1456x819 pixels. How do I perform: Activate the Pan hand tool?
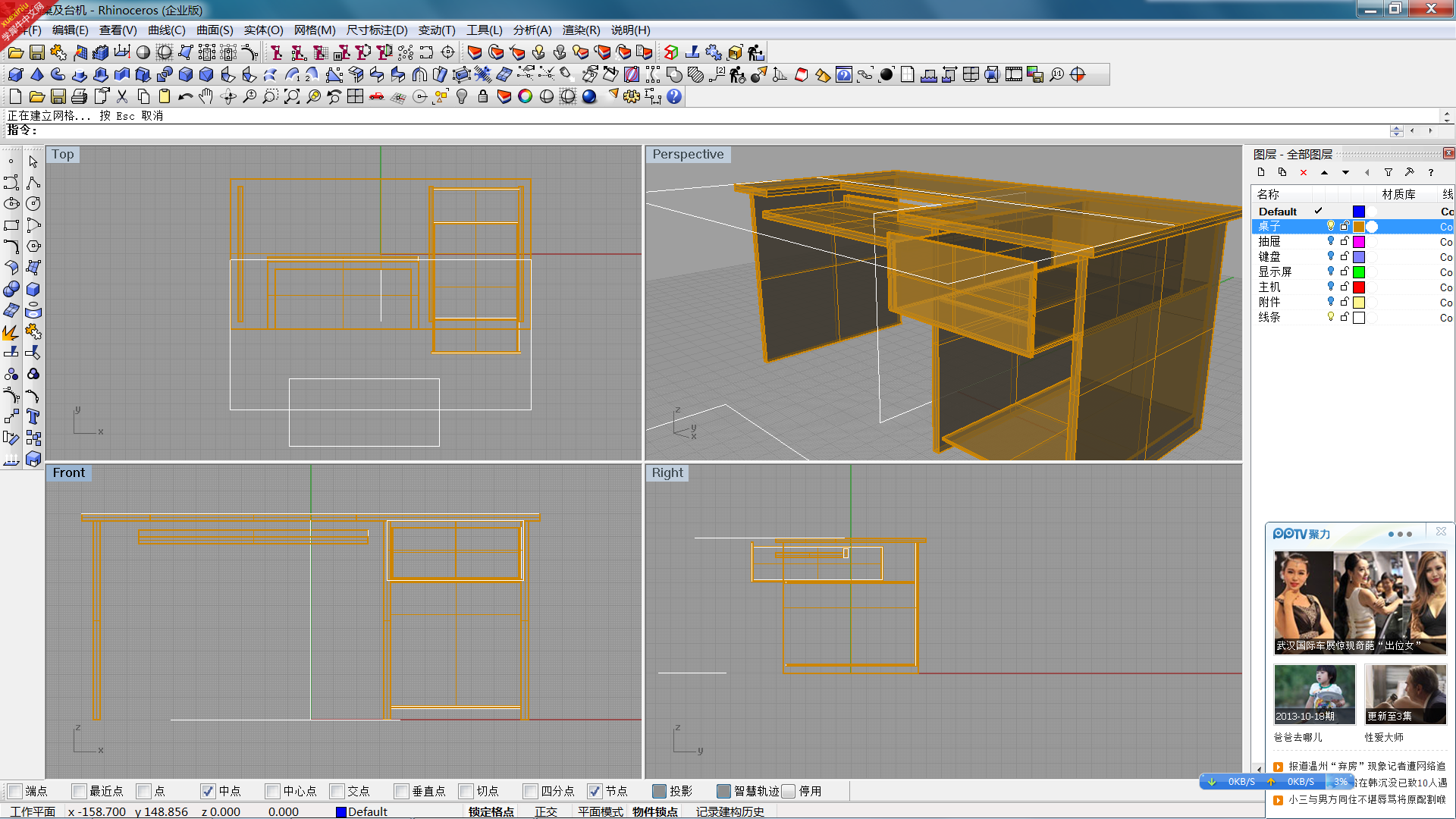coord(206,96)
